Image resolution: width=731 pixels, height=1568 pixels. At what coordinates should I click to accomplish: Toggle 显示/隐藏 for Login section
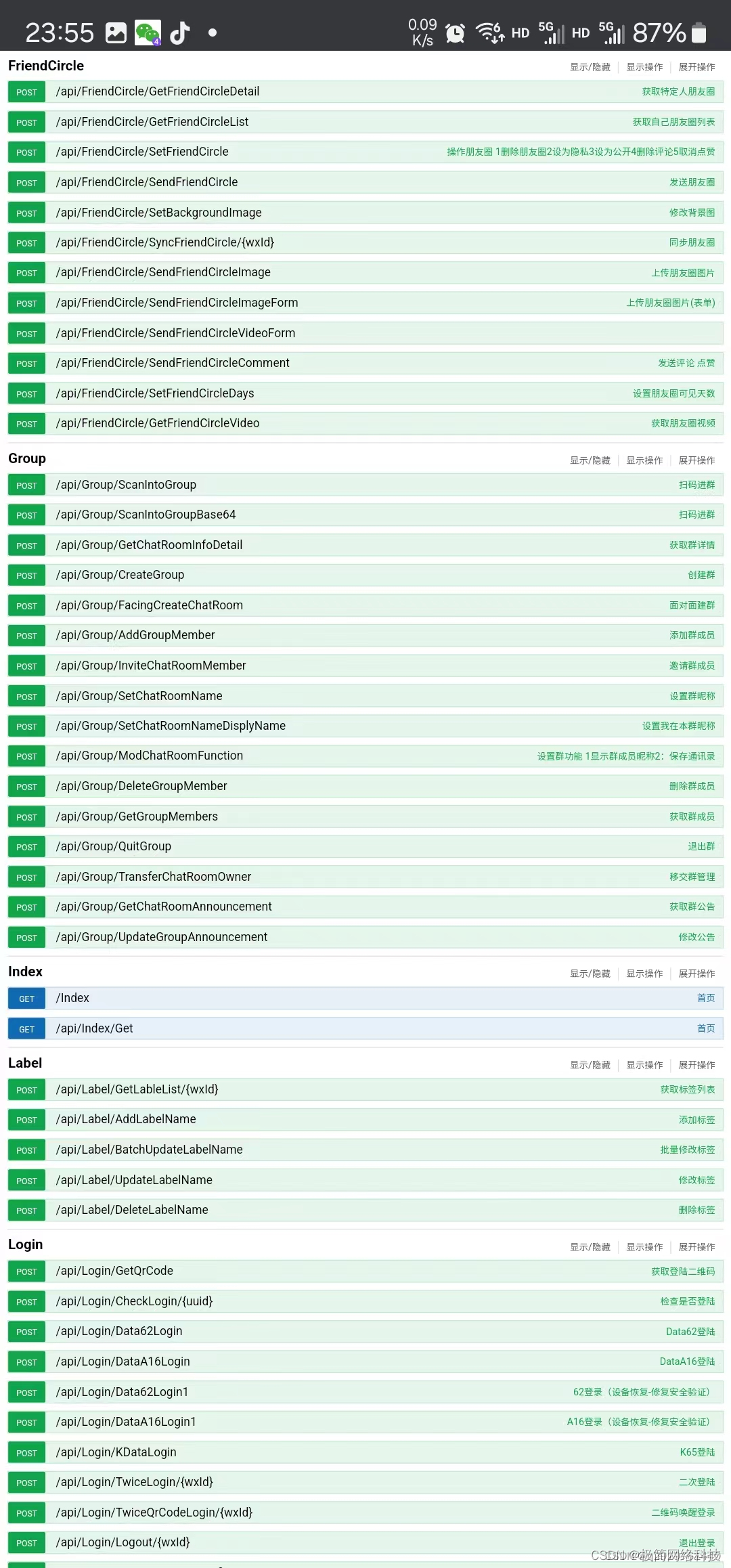tap(590, 1247)
